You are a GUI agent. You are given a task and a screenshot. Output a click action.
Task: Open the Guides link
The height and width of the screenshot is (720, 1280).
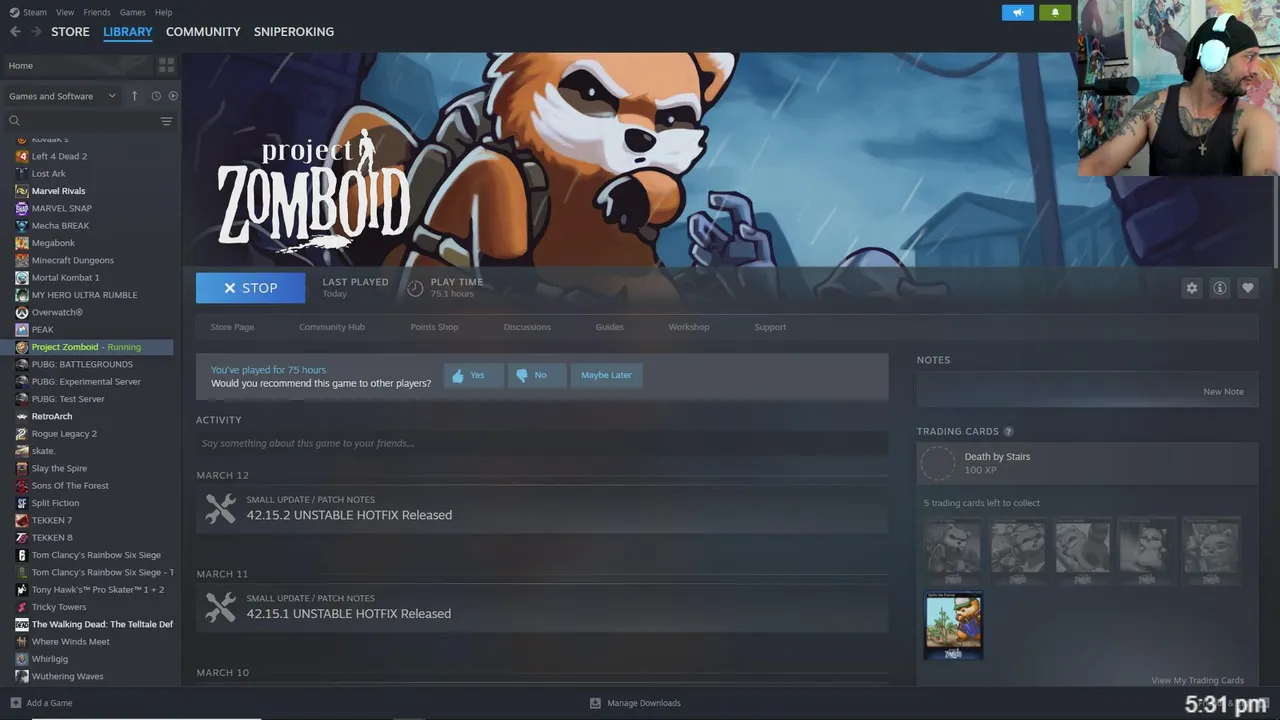[x=609, y=327]
